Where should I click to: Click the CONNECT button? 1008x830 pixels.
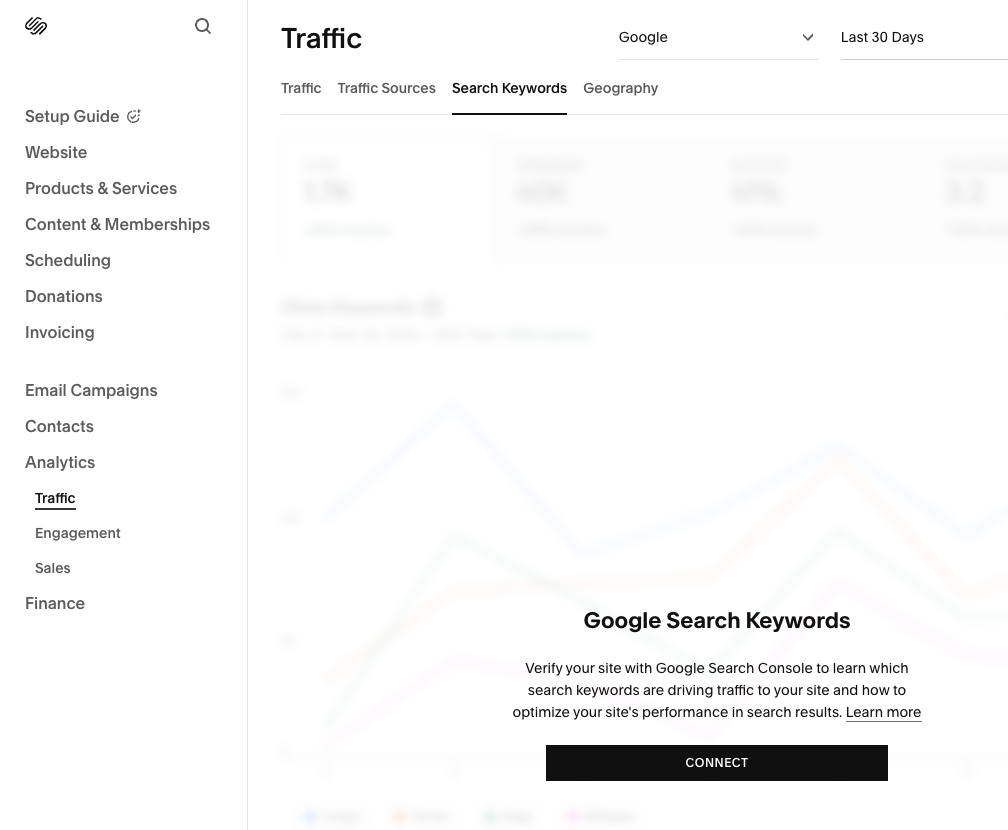click(x=717, y=763)
